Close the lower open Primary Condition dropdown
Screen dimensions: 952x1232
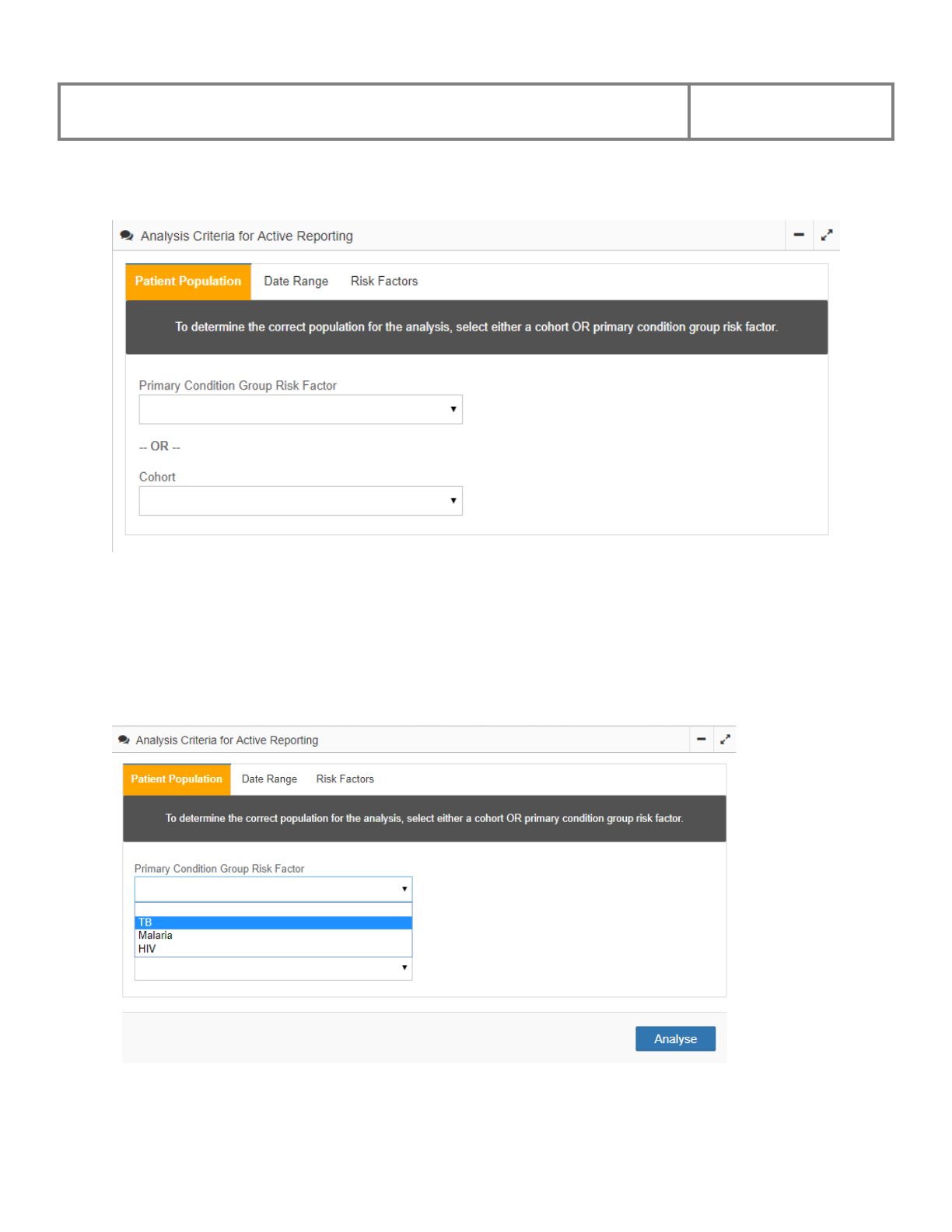point(273,889)
